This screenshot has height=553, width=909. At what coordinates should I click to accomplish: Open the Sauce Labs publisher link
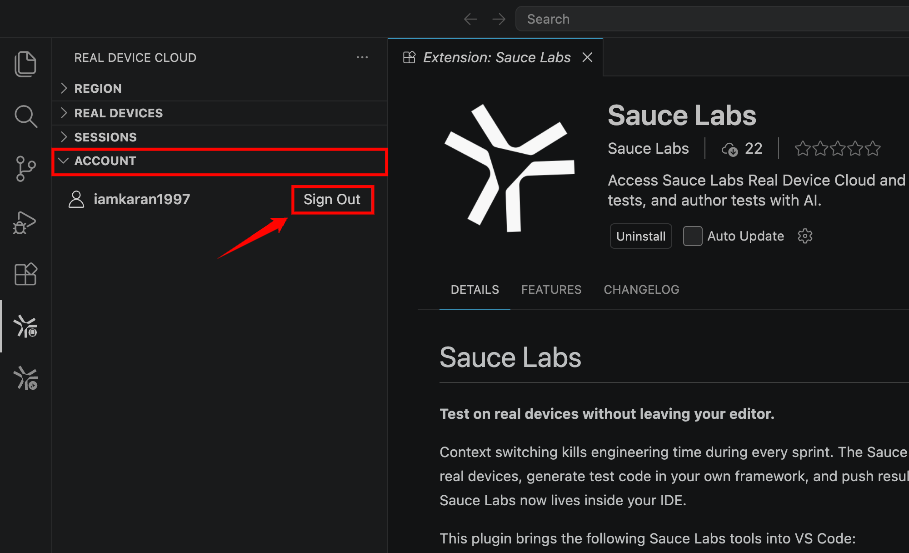click(648, 149)
